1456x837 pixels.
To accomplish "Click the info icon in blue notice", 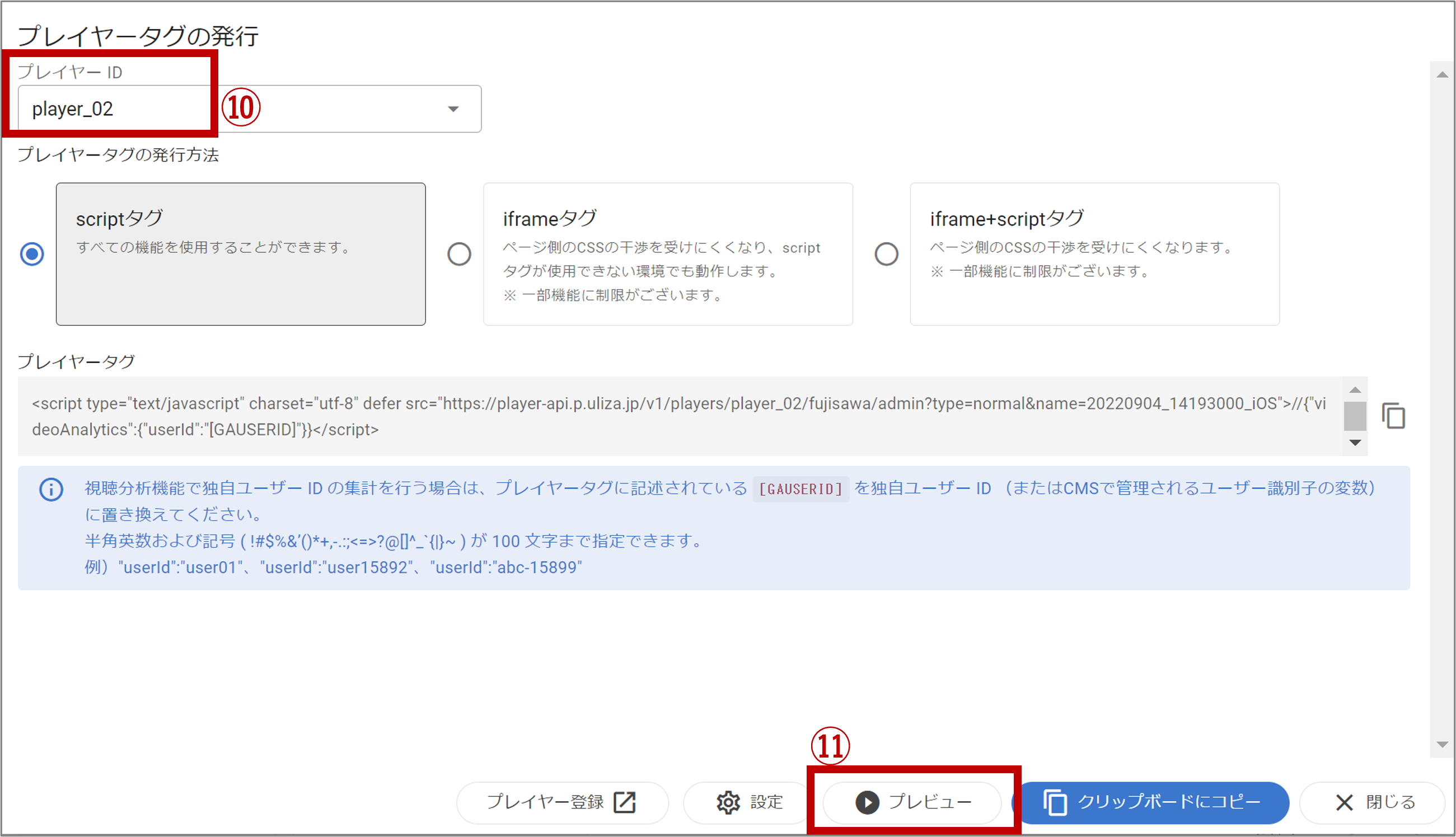I will pos(51,490).
